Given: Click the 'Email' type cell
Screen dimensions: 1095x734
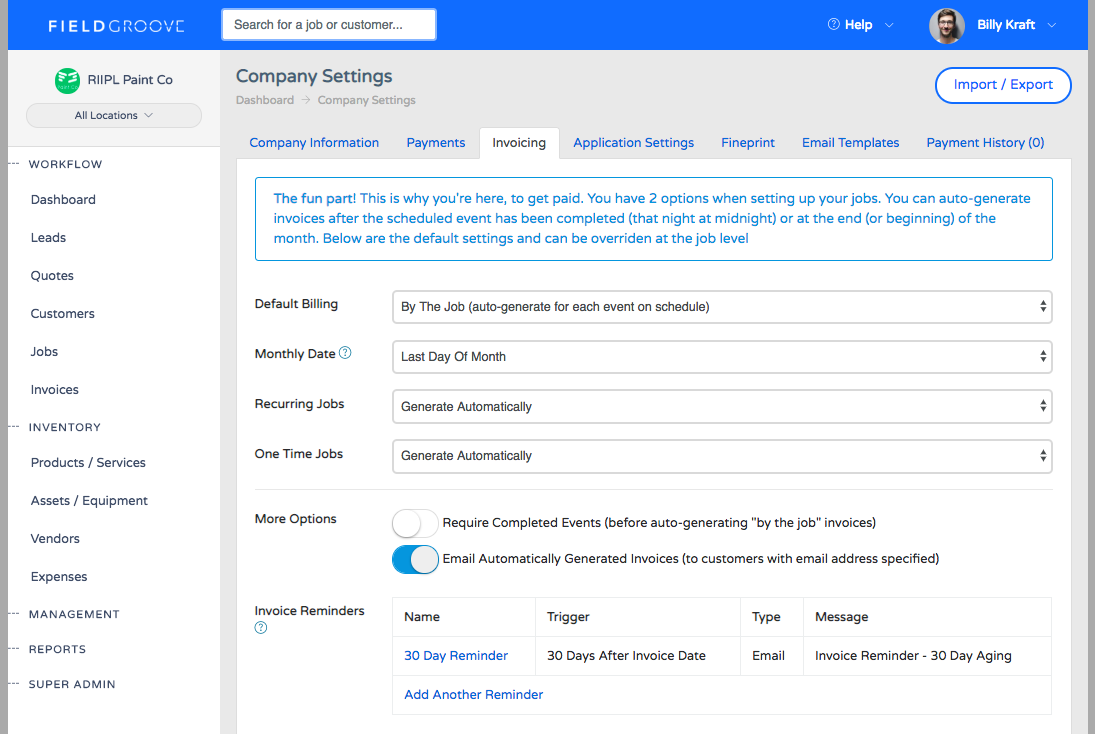Looking at the screenshot, I should [x=772, y=656].
